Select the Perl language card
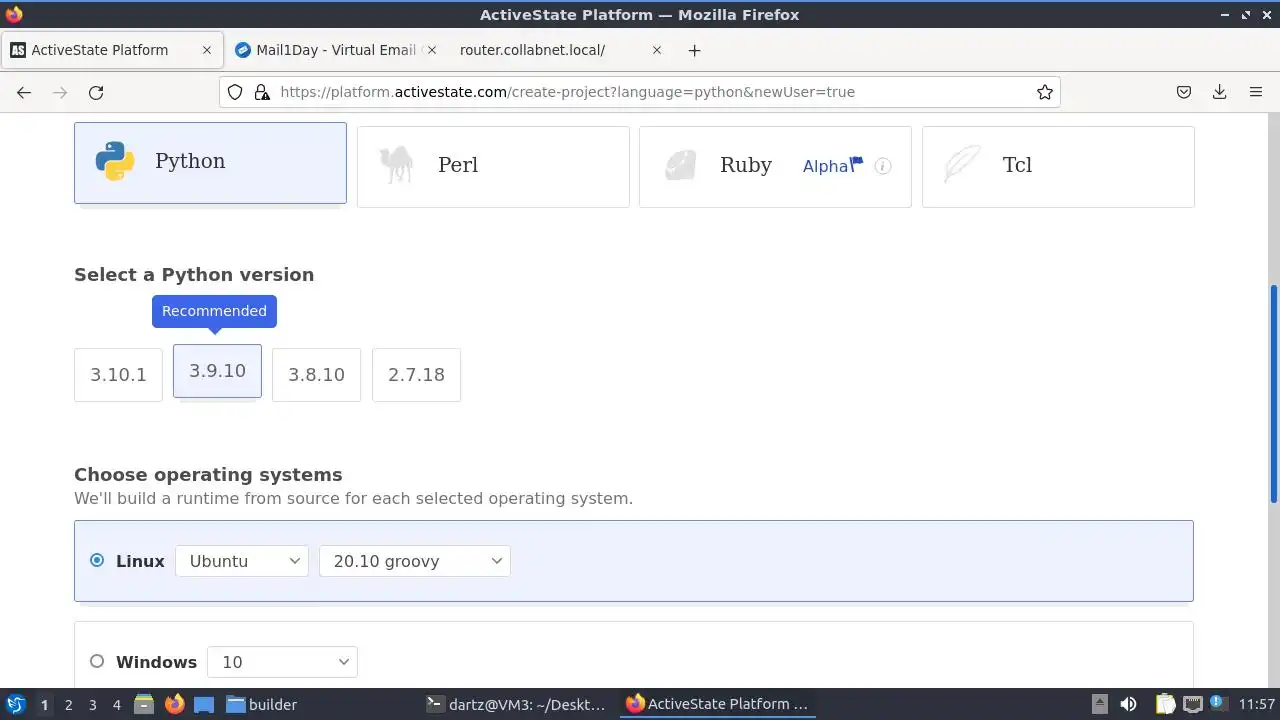This screenshot has width=1280, height=720. (x=493, y=166)
